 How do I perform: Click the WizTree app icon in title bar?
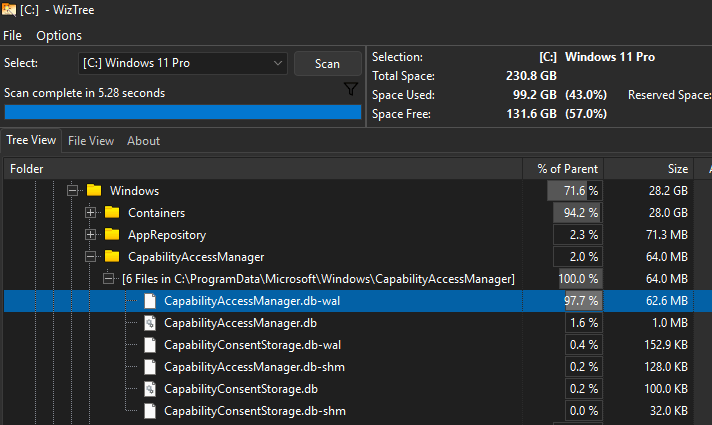point(9,9)
